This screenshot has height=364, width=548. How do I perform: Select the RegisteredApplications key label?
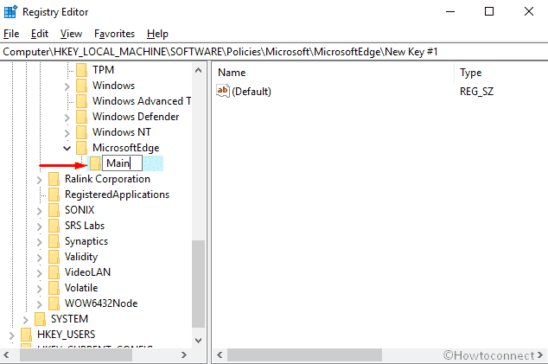tap(117, 194)
